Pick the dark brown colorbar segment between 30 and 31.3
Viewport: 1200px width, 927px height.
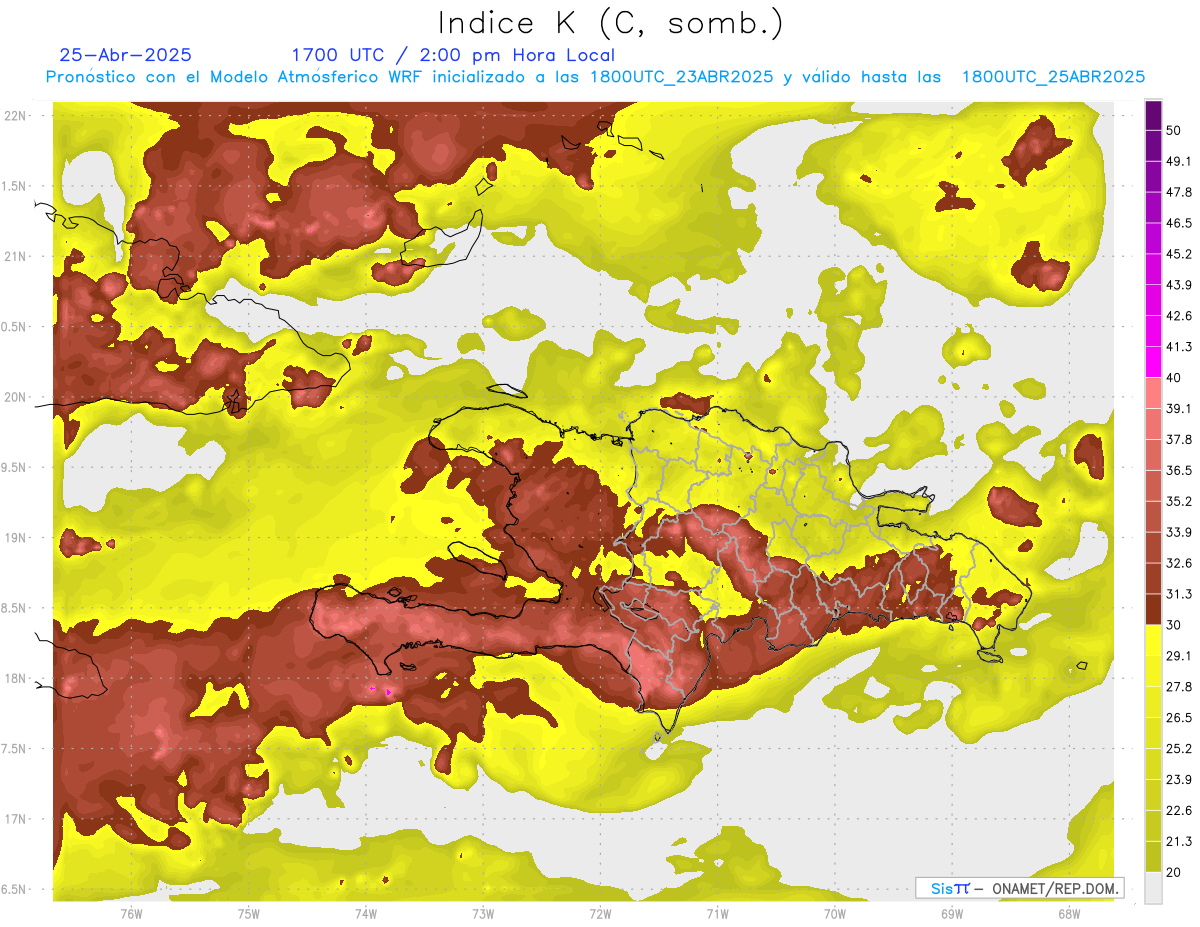point(1154,609)
